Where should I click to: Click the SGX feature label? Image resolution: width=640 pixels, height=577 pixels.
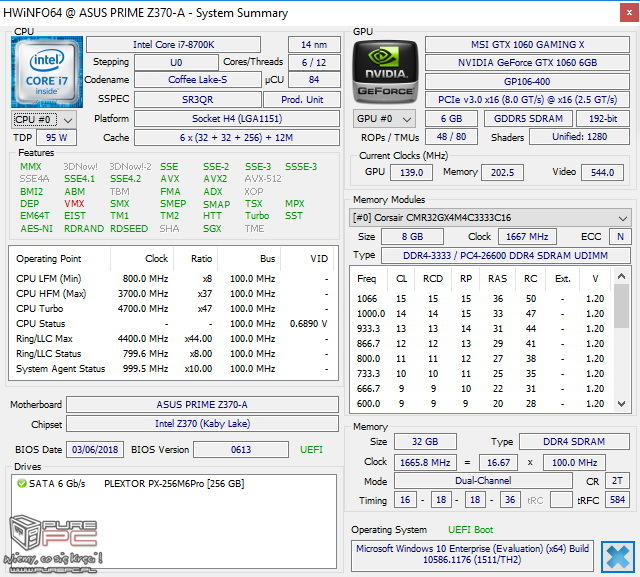point(212,229)
